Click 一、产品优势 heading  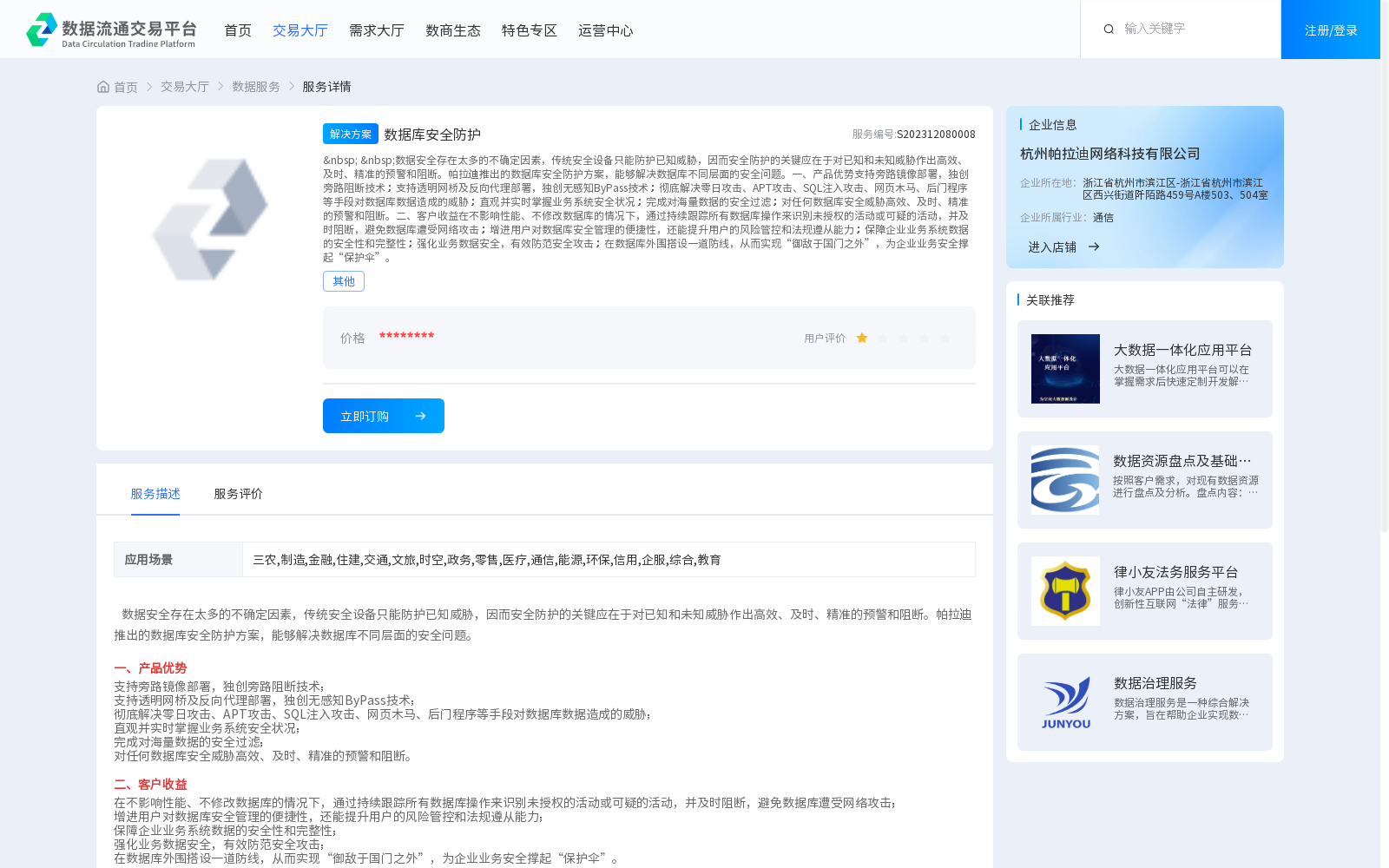(150, 668)
